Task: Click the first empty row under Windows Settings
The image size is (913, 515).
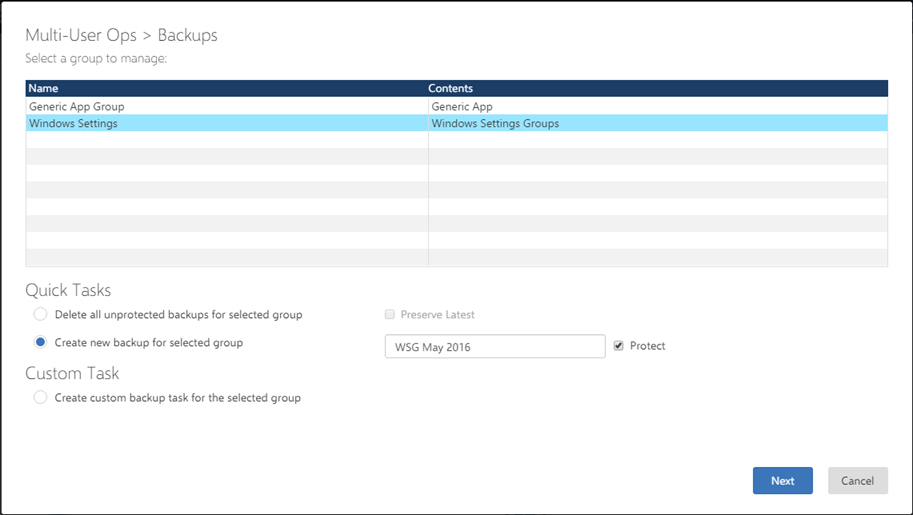Action: coord(226,140)
